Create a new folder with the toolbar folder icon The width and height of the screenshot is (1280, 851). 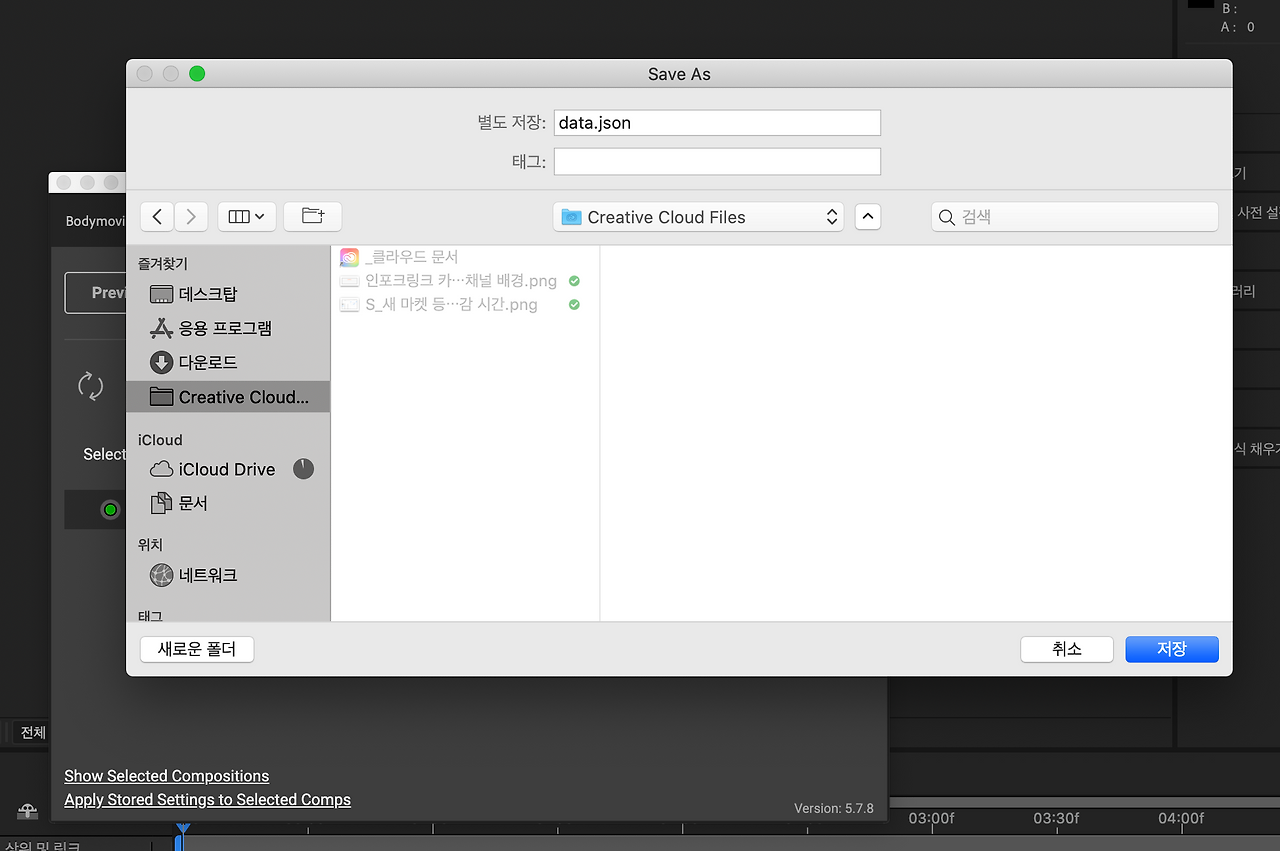(x=313, y=216)
